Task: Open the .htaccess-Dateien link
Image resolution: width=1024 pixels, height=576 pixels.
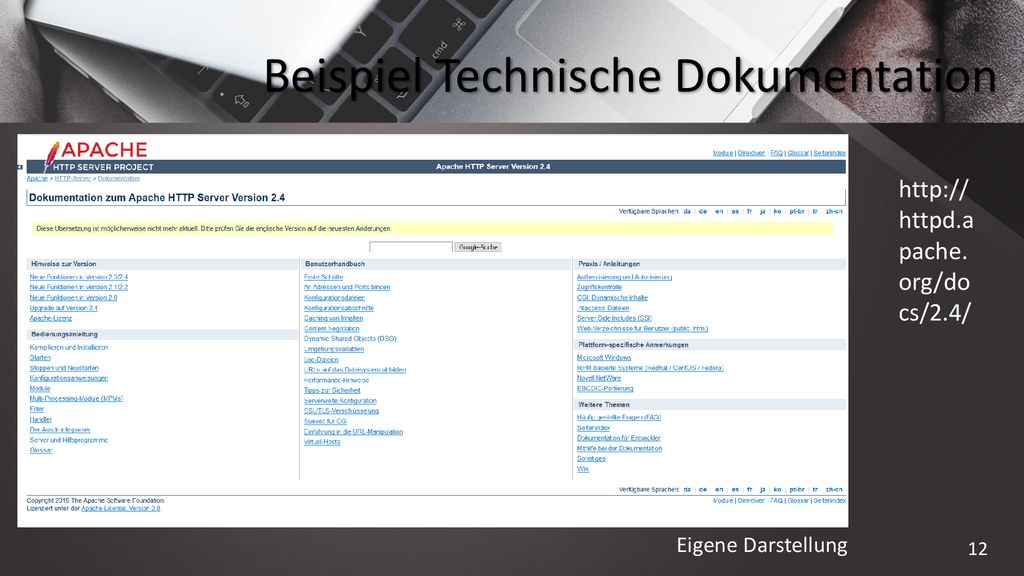Action: (x=603, y=308)
